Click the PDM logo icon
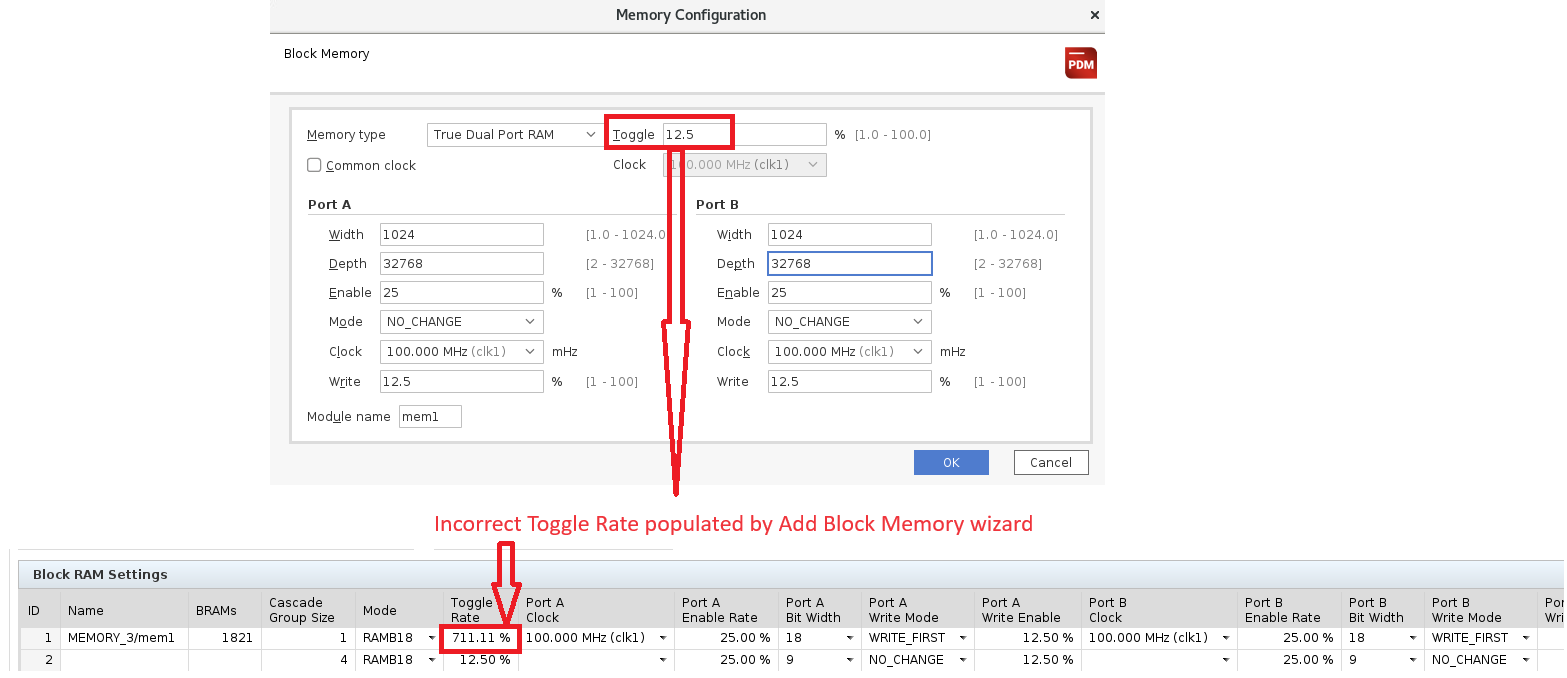Image resolution: width=1567 pixels, height=678 pixels. (x=1080, y=63)
